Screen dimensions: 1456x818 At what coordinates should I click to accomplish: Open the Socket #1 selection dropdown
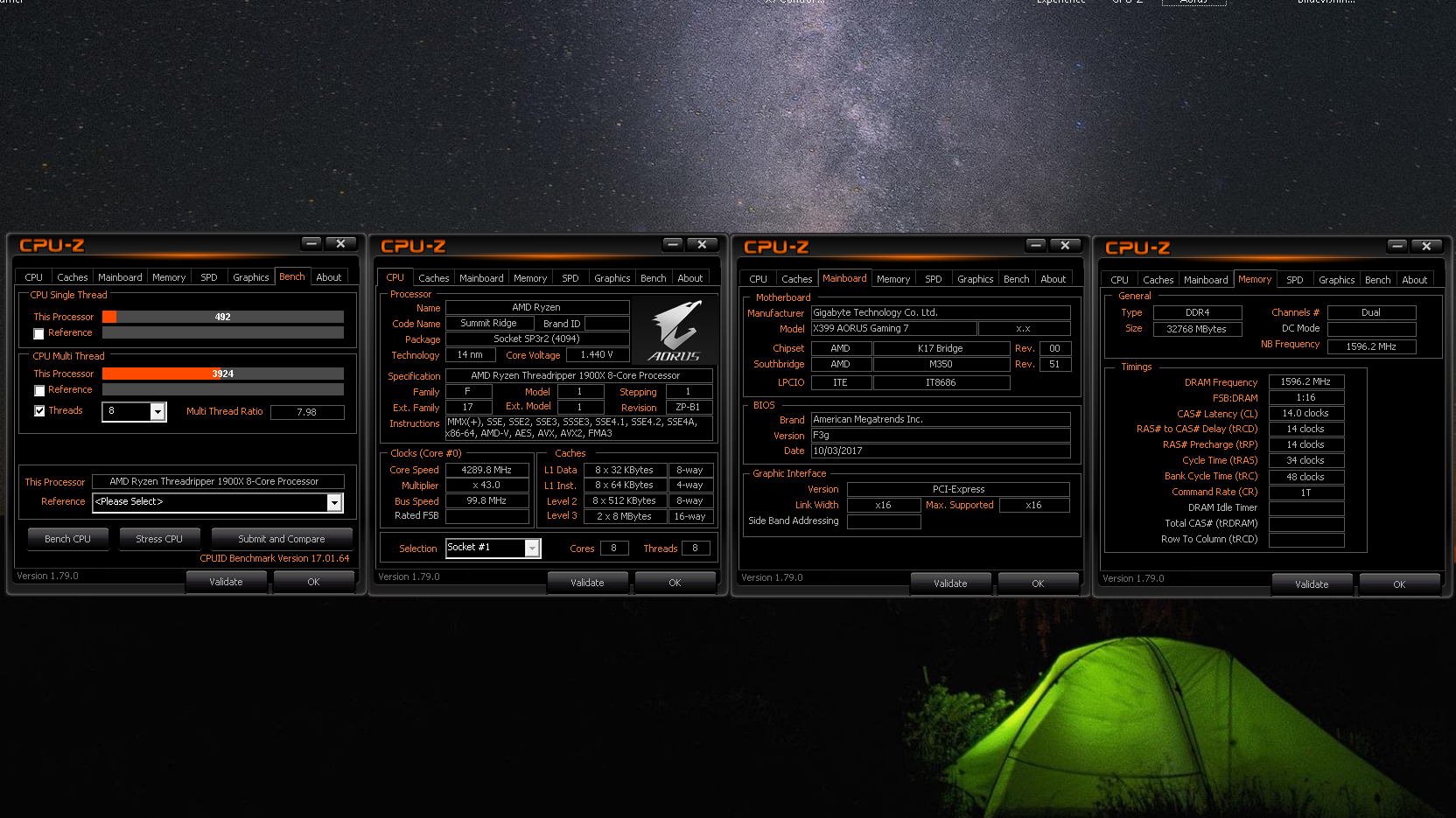(x=531, y=548)
